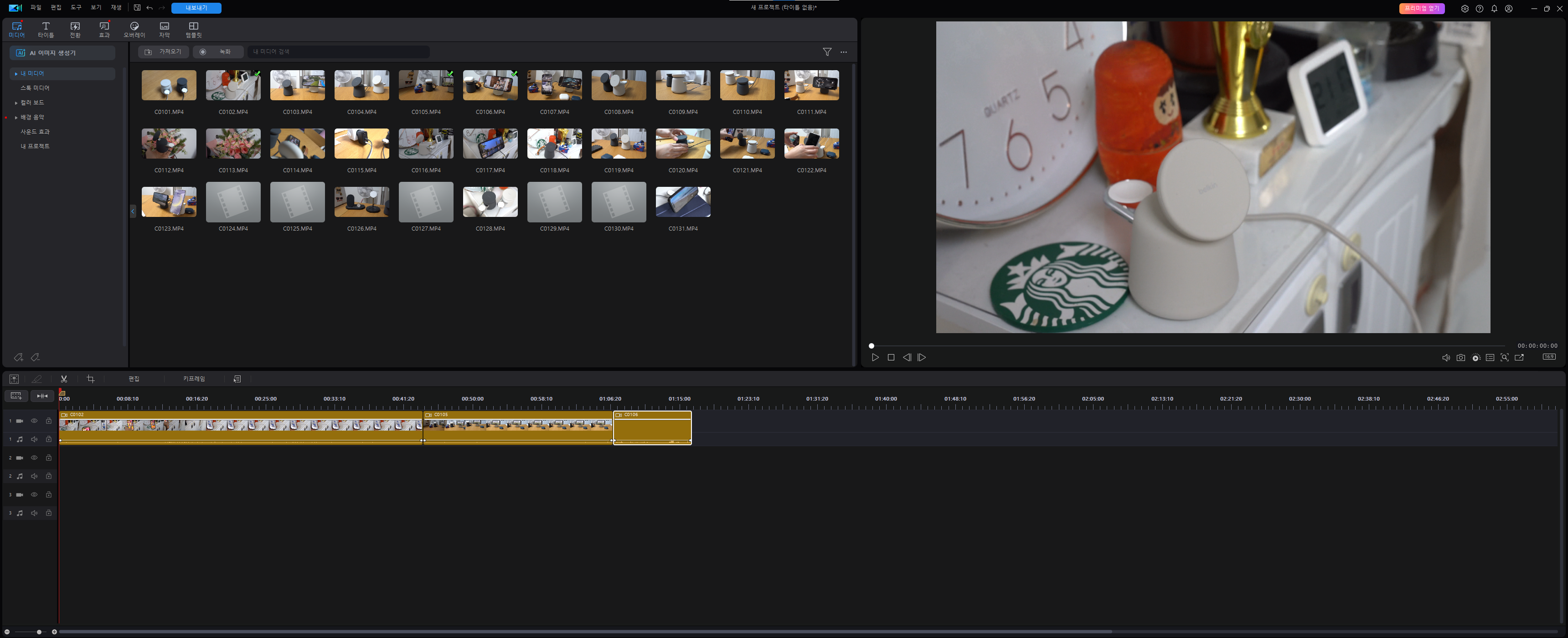1568x638 pixels.
Task: Select the scissors split tool
Action: click(x=64, y=379)
